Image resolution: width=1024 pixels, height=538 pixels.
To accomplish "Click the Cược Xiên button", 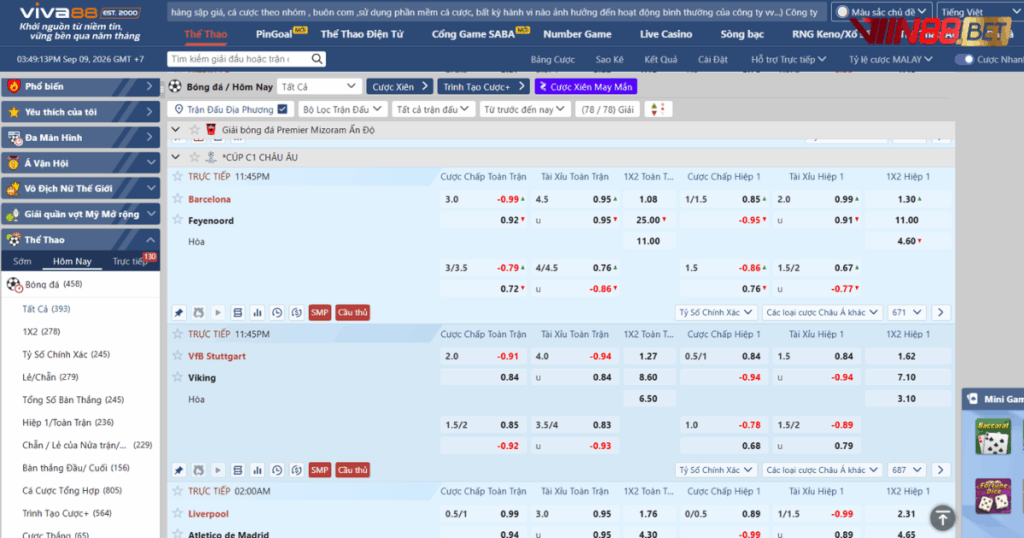I will 400,86.
